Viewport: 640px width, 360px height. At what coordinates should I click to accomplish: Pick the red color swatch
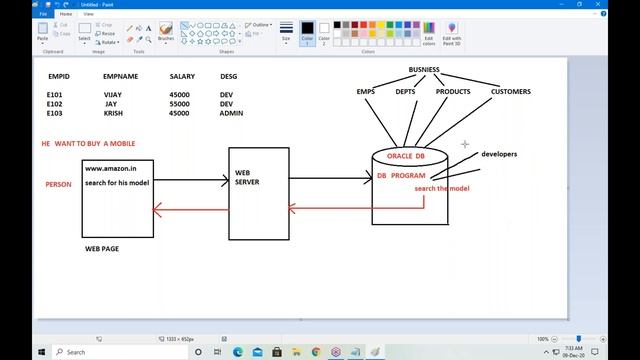click(363, 25)
